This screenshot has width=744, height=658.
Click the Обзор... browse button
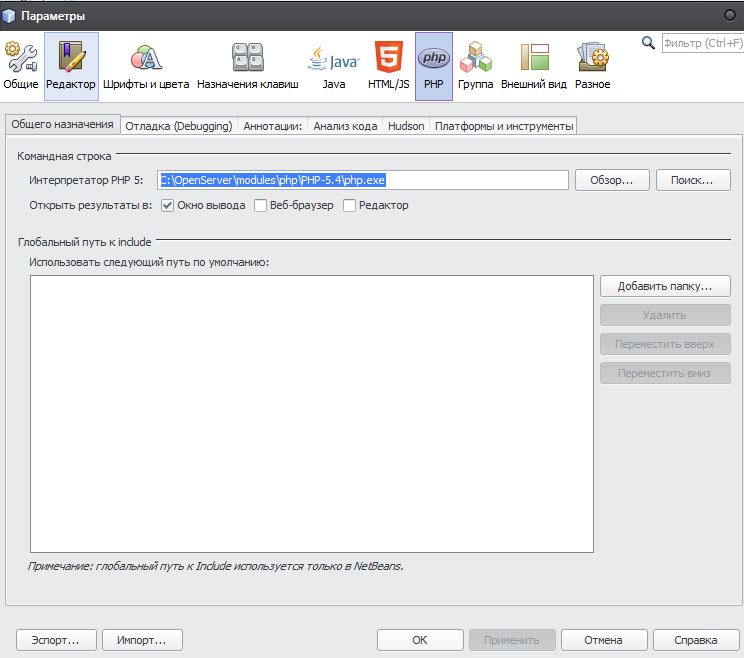(x=611, y=181)
